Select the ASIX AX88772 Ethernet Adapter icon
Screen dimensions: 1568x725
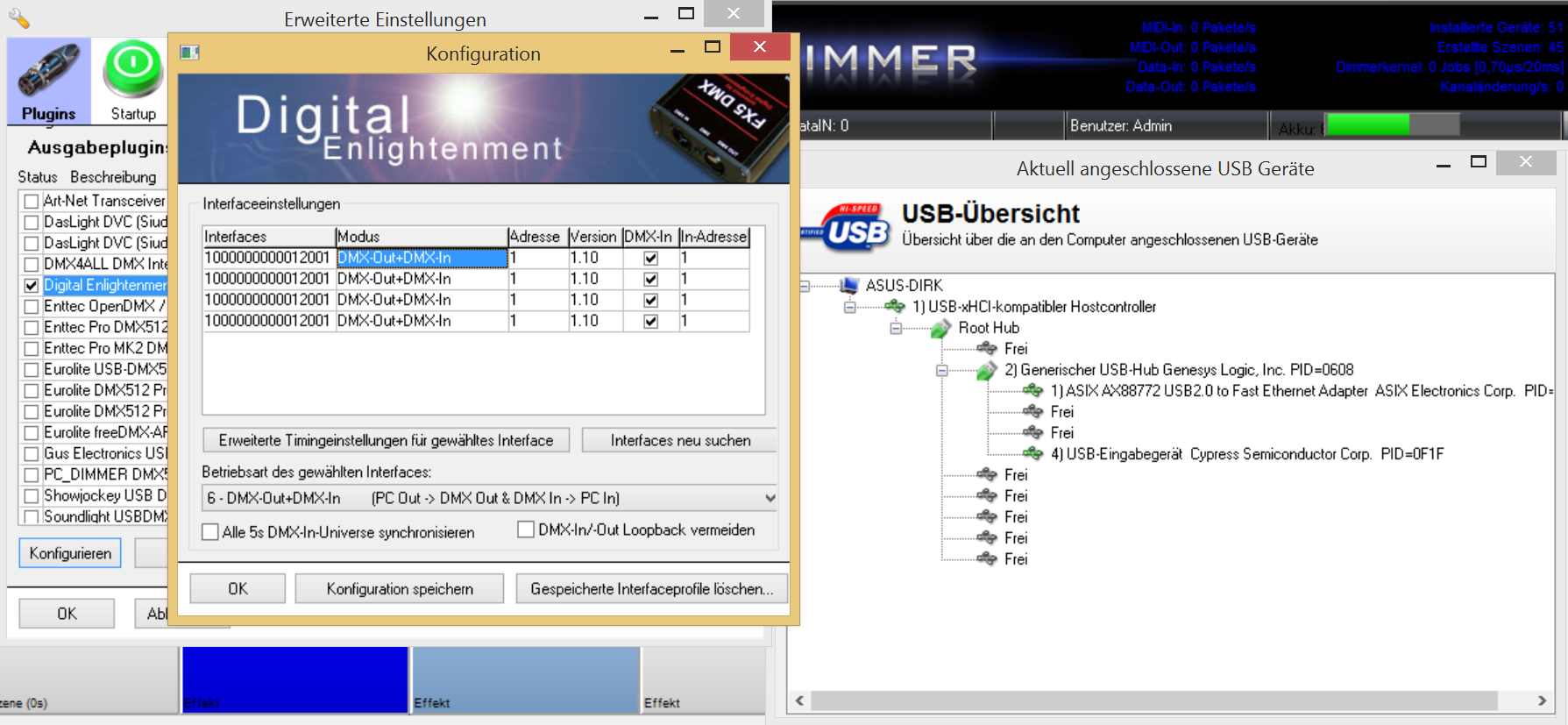pos(1033,390)
